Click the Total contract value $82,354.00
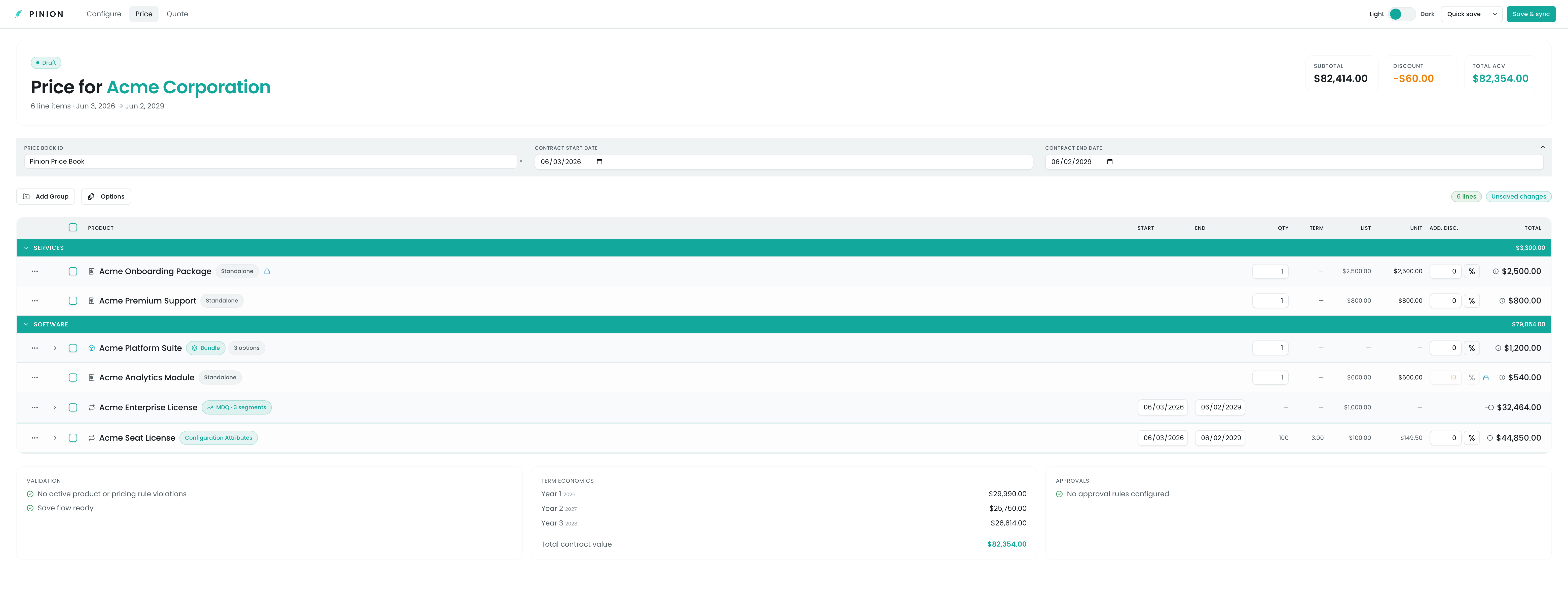 [x=1006, y=544]
